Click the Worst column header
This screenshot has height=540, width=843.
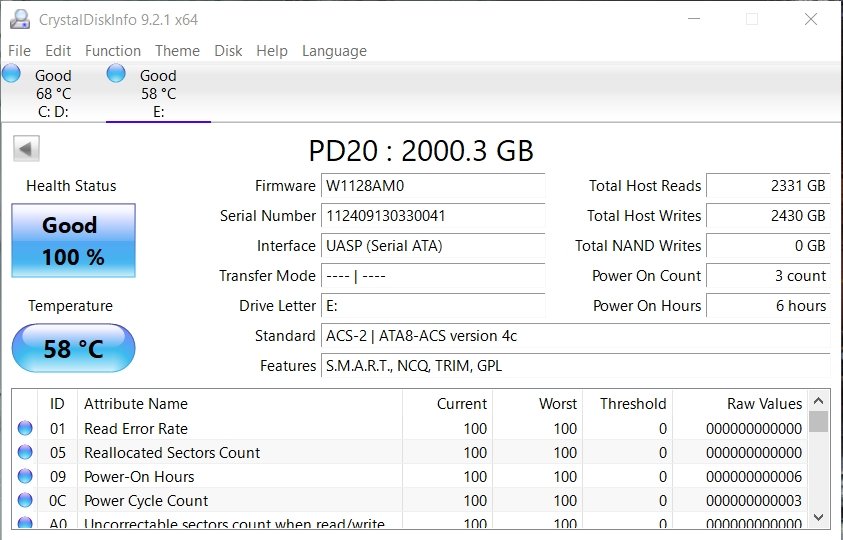pos(537,403)
